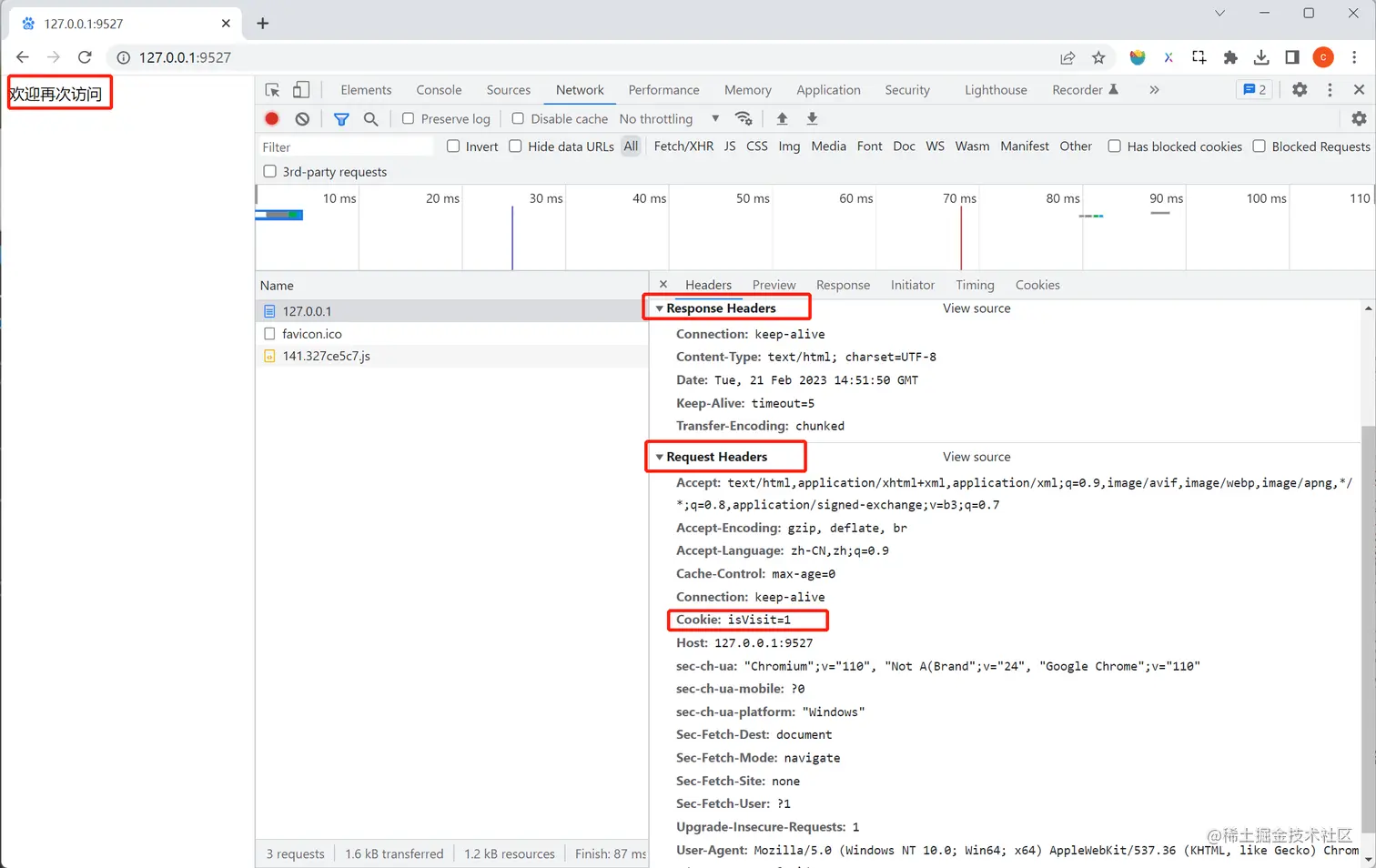Toggle browser side panel icon
Viewport: 1376px width, 868px height.
(1292, 58)
